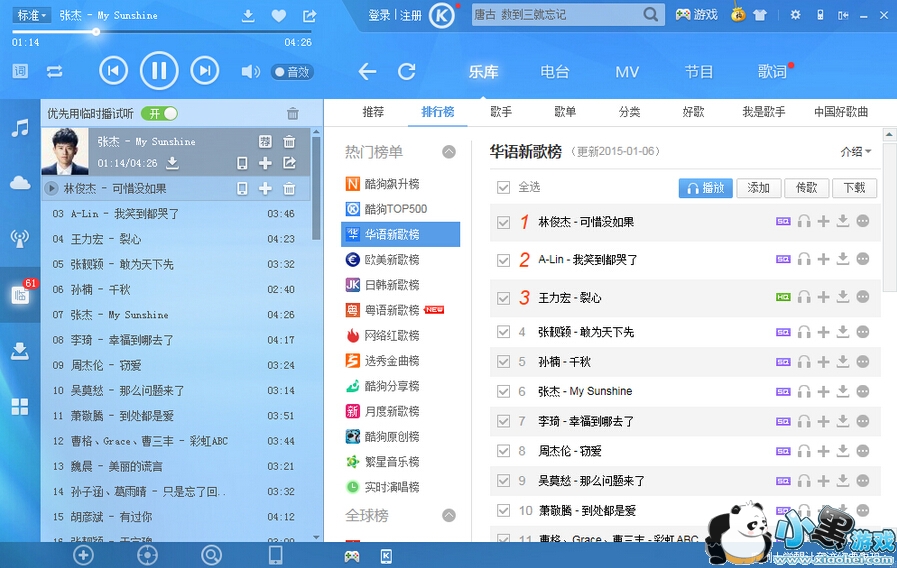The height and width of the screenshot is (568, 897).
Task: Uncheck the checkbox for 林俊杰 - 可惜没如果
Action: pyautogui.click(x=503, y=223)
